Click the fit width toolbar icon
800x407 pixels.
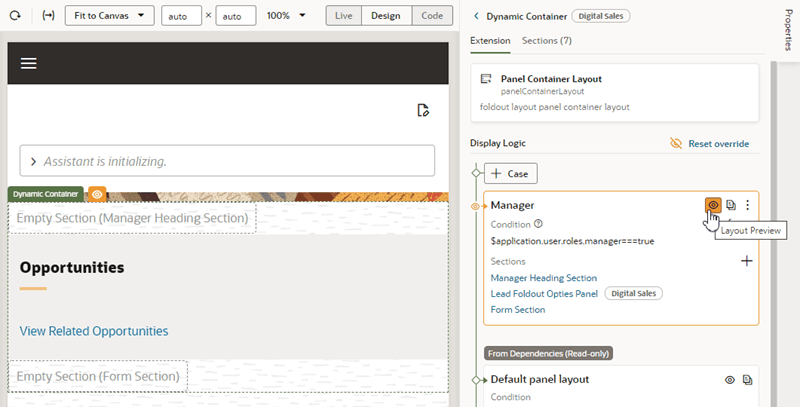point(48,16)
